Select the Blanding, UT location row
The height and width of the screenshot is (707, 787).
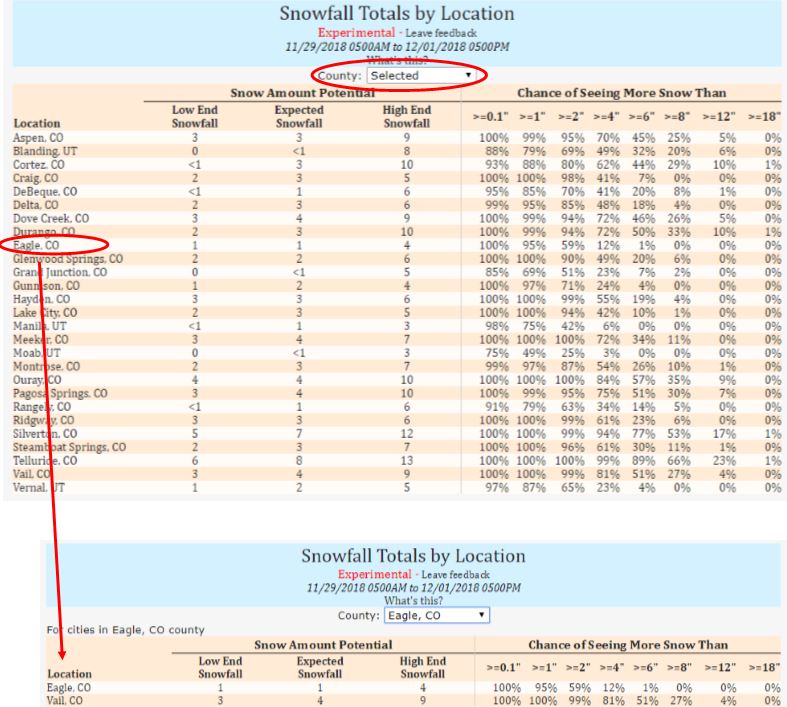click(x=397, y=151)
